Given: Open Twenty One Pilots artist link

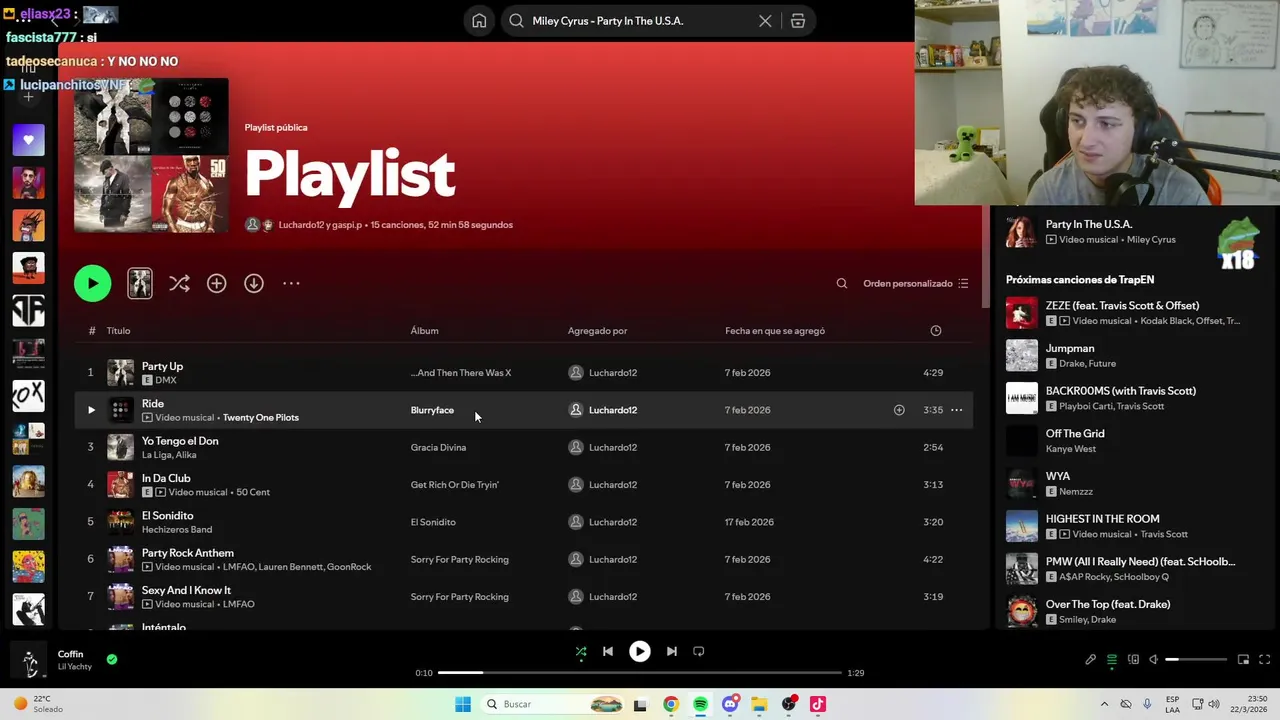Looking at the screenshot, I should [x=261, y=418].
